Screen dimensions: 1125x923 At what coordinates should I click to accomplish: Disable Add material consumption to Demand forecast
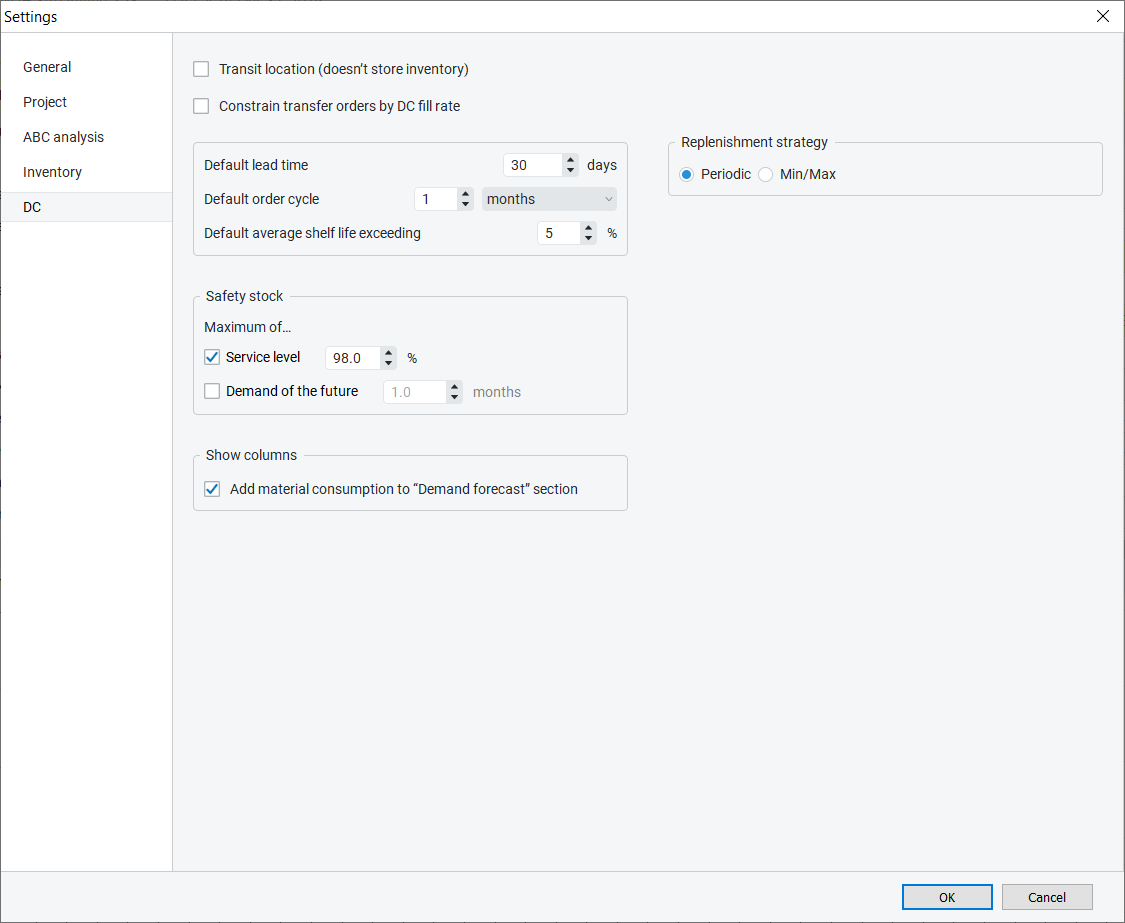click(x=212, y=489)
